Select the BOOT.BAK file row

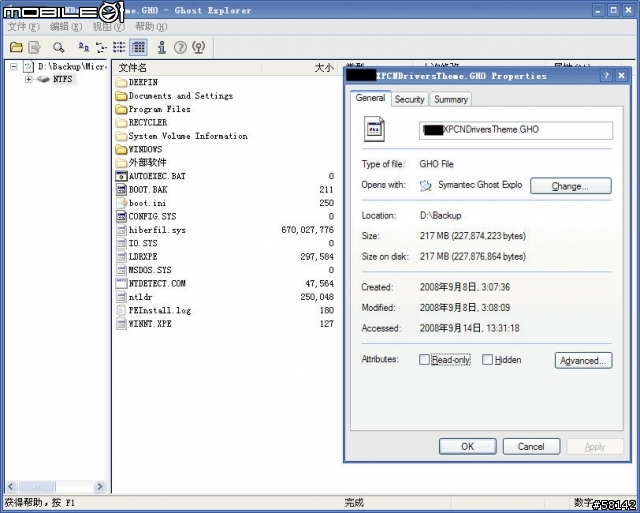tap(224, 190)
